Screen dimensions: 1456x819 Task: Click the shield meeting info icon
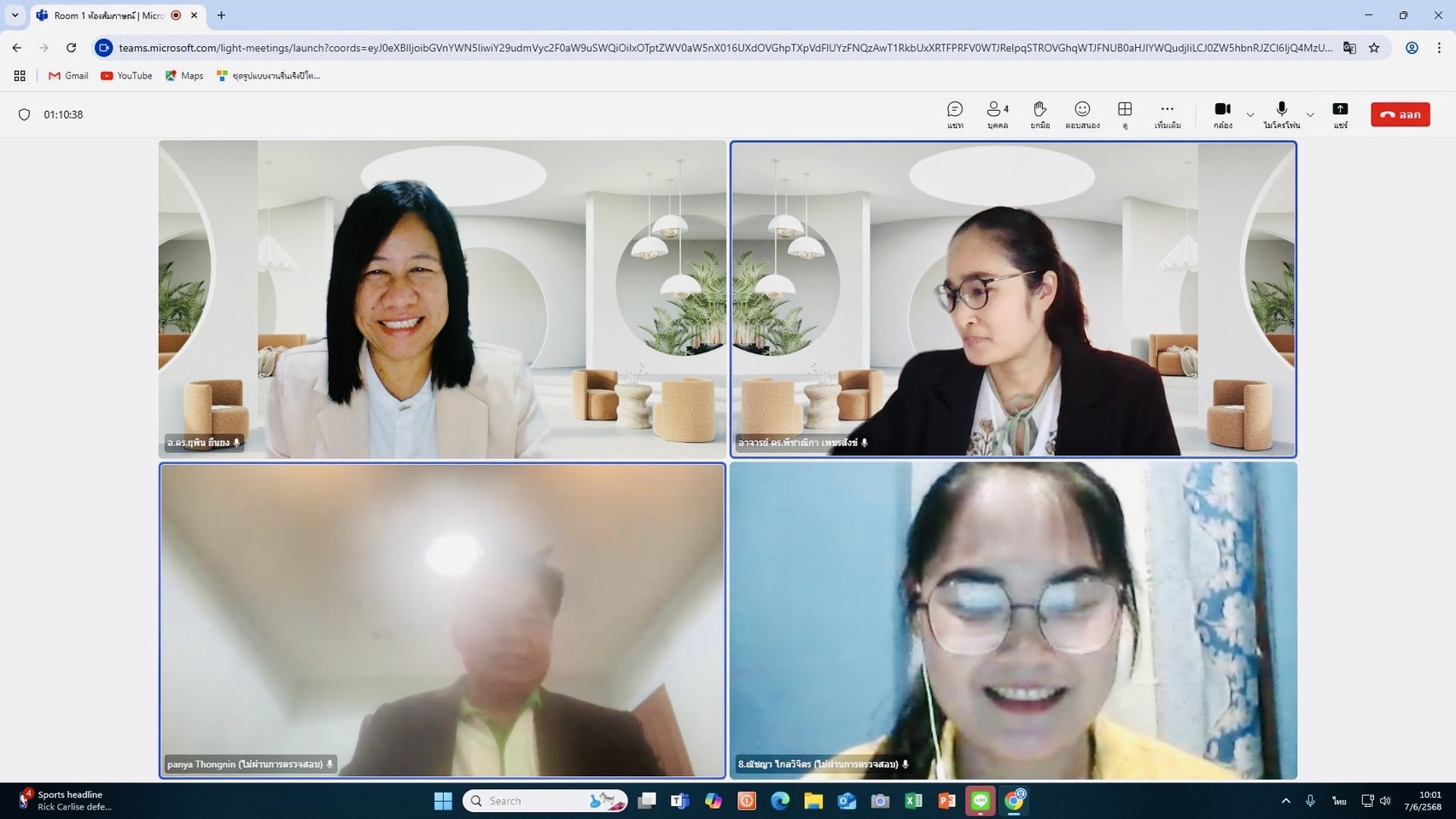coord(24,114)
